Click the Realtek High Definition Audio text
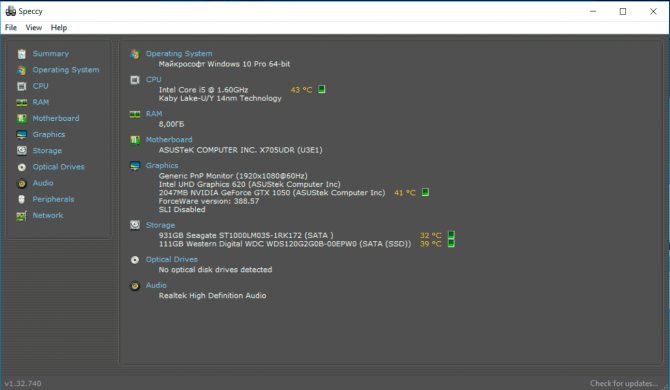 [x=212, y=296]
